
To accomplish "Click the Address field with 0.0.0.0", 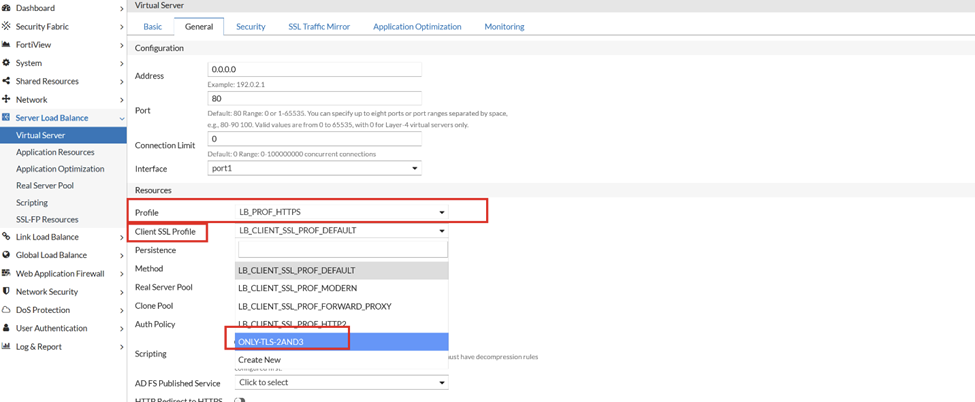I will click(315, 69).
